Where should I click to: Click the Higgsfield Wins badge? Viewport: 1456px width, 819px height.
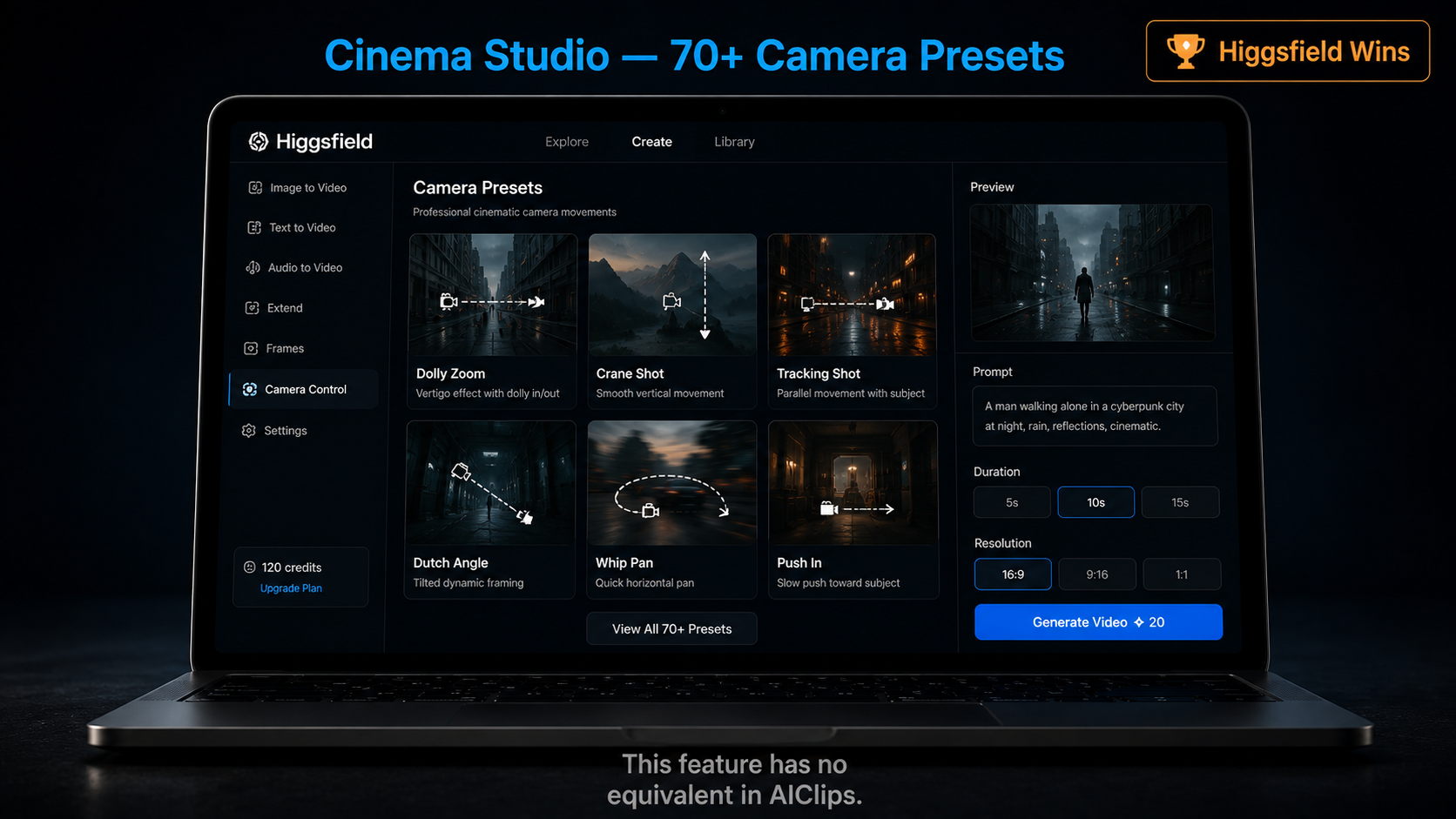coord(1288,51)
